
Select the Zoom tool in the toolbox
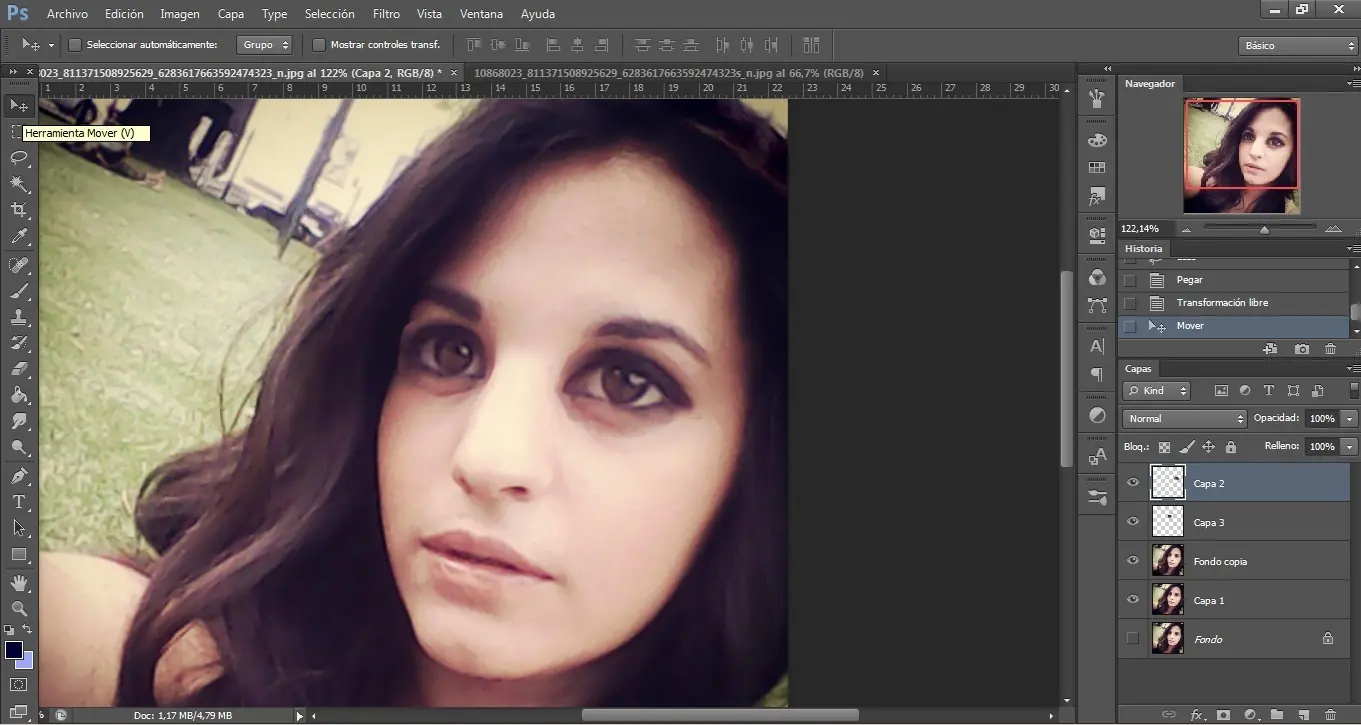pyautogui.click(x=19, y=608)
